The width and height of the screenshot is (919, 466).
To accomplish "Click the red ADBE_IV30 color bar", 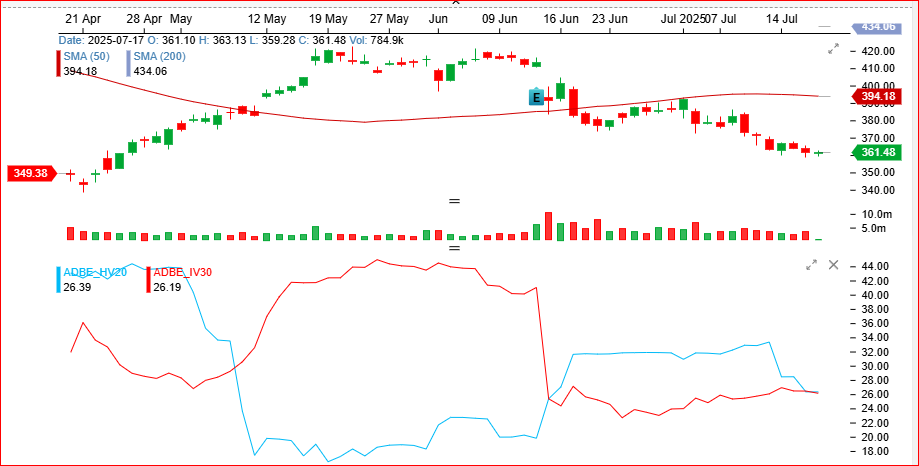I will (147, 280).
